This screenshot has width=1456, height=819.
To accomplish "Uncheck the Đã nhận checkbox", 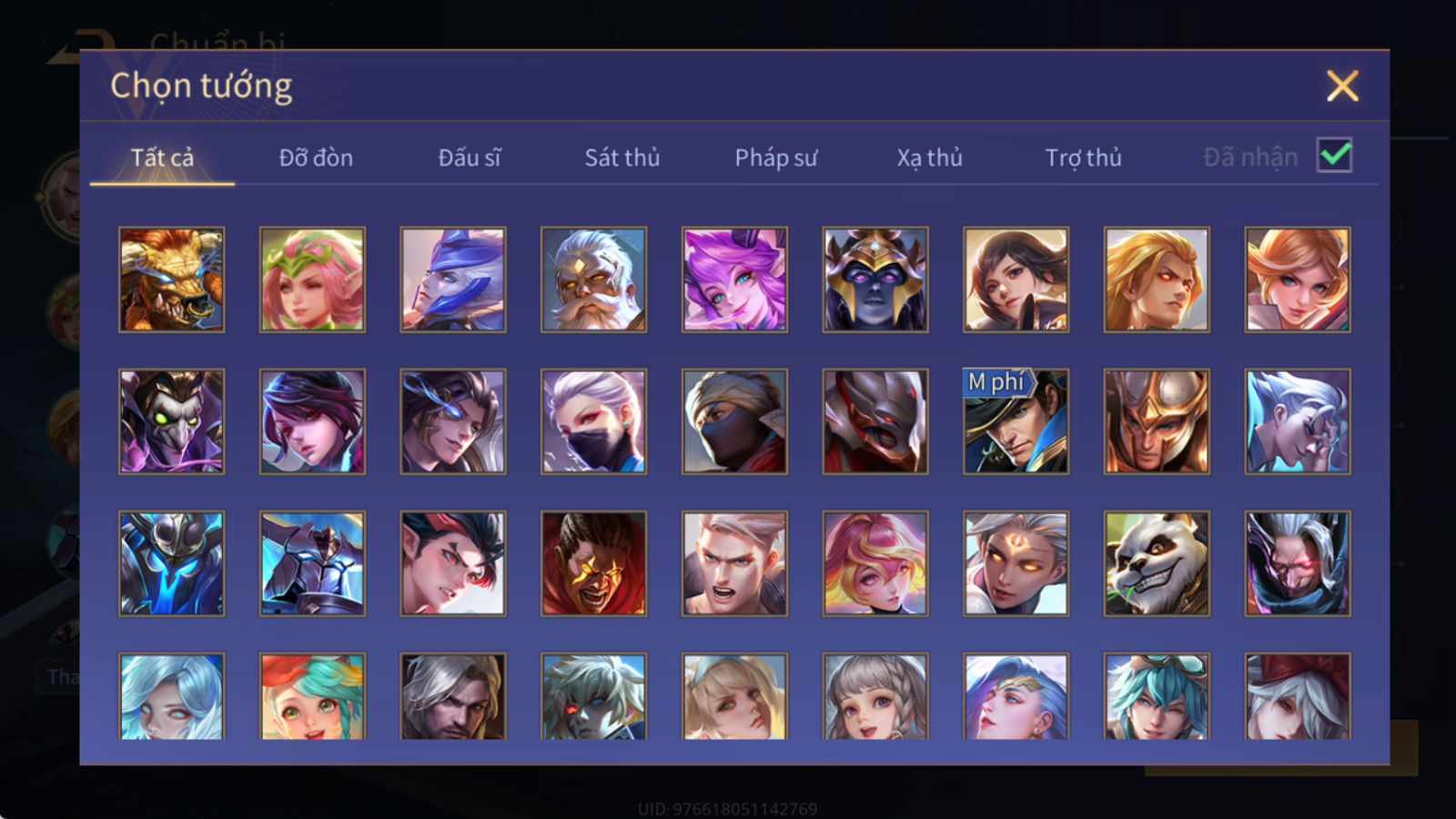I will tap(1334, 156).
